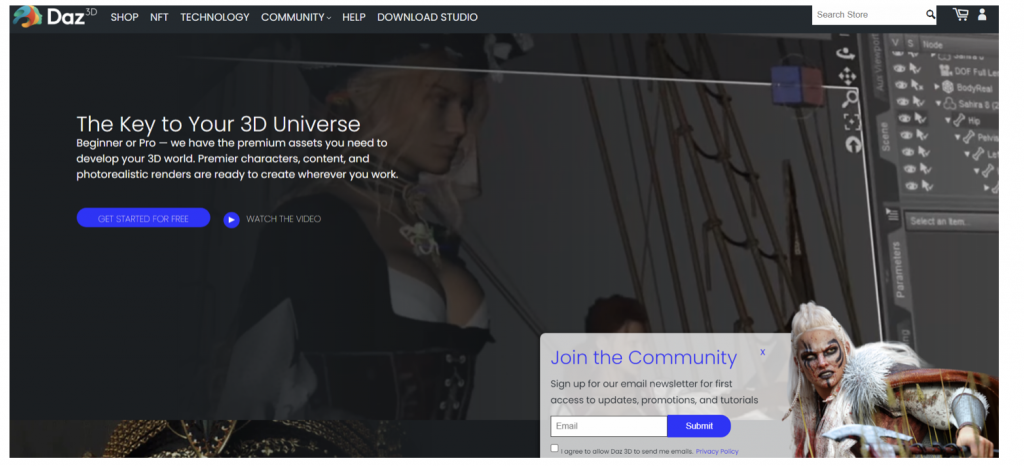Close the Join the Community popup
1024x466 pixels.
pos(762,352)
